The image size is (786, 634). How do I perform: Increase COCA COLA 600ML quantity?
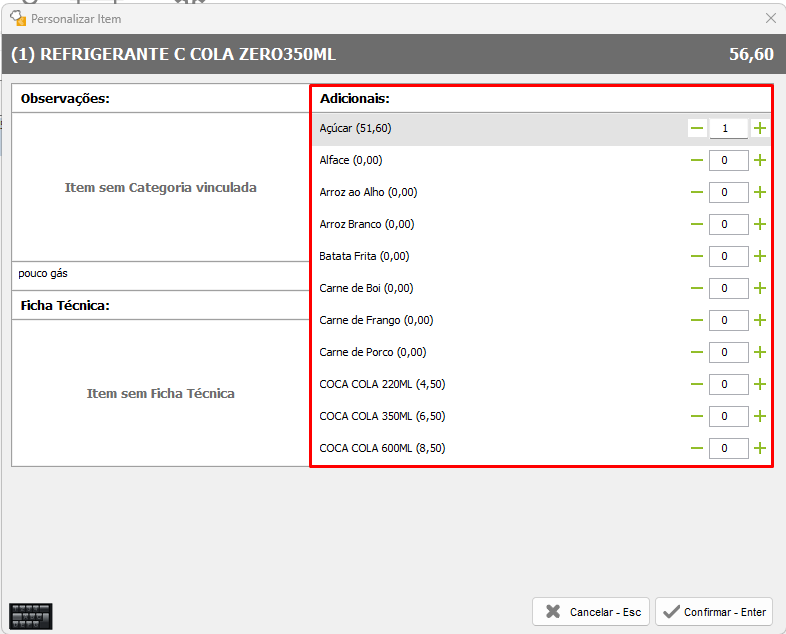759,448
